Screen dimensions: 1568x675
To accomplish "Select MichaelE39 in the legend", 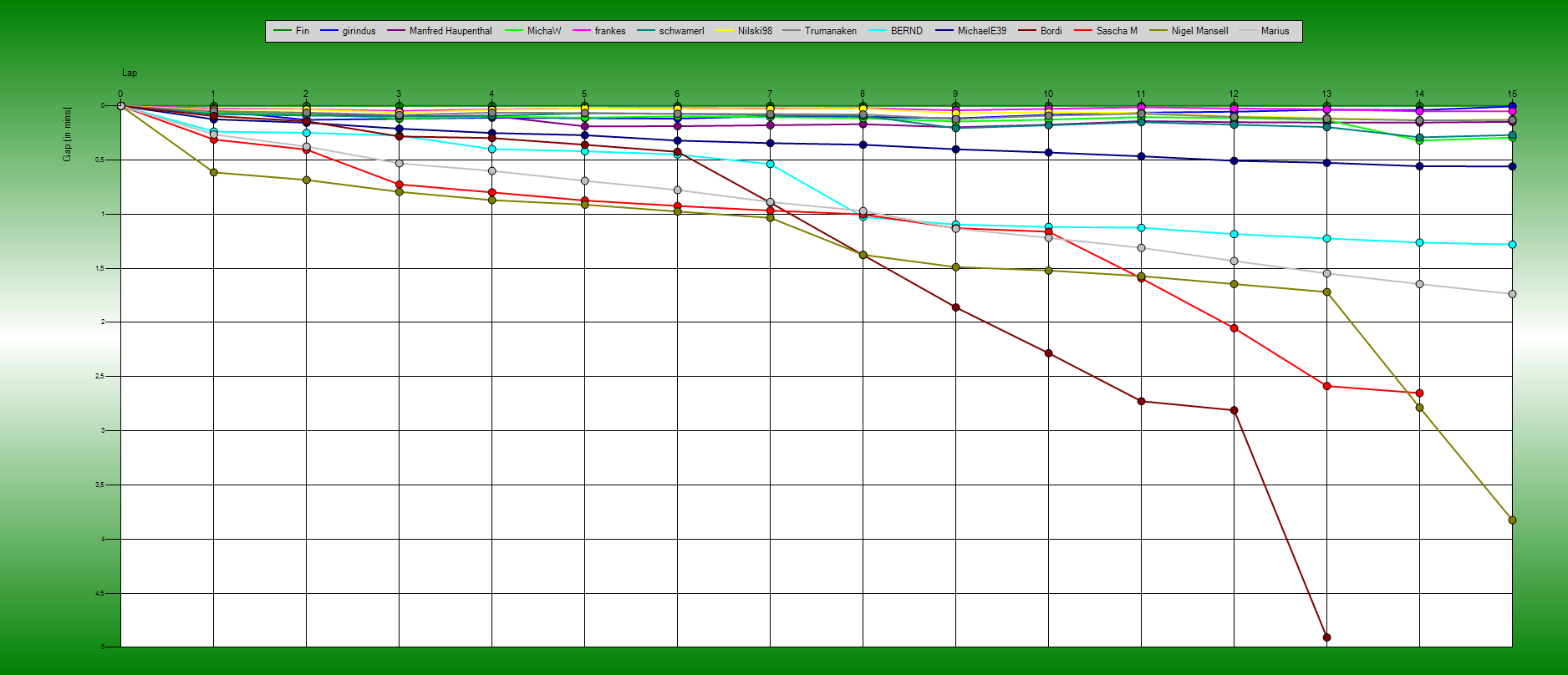I will 971,31.
